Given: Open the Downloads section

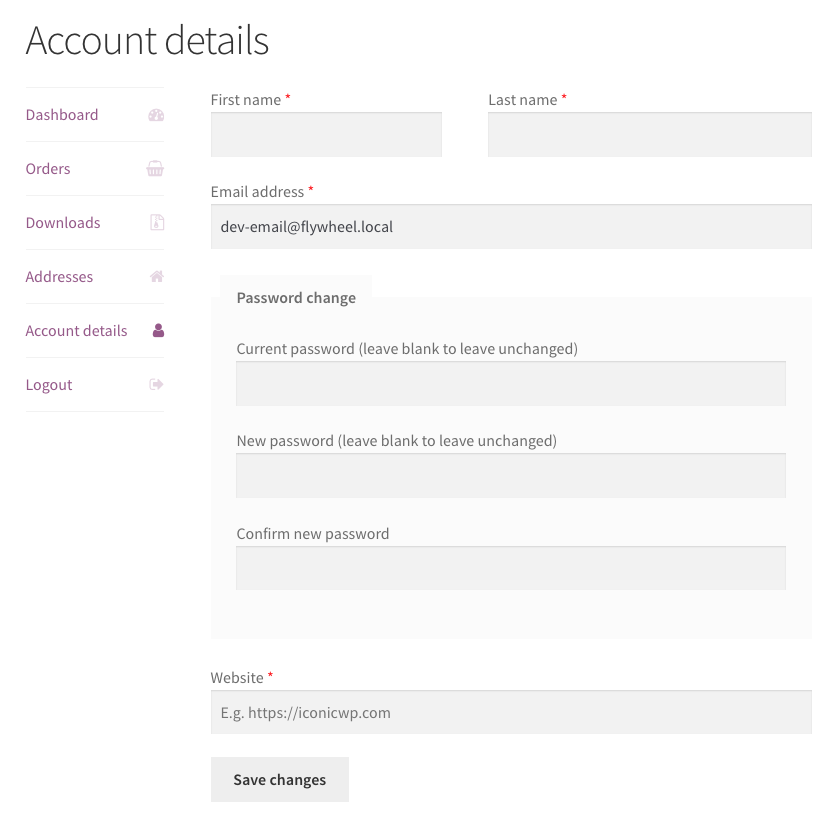Looking at the screenshot, I should 63,223.
